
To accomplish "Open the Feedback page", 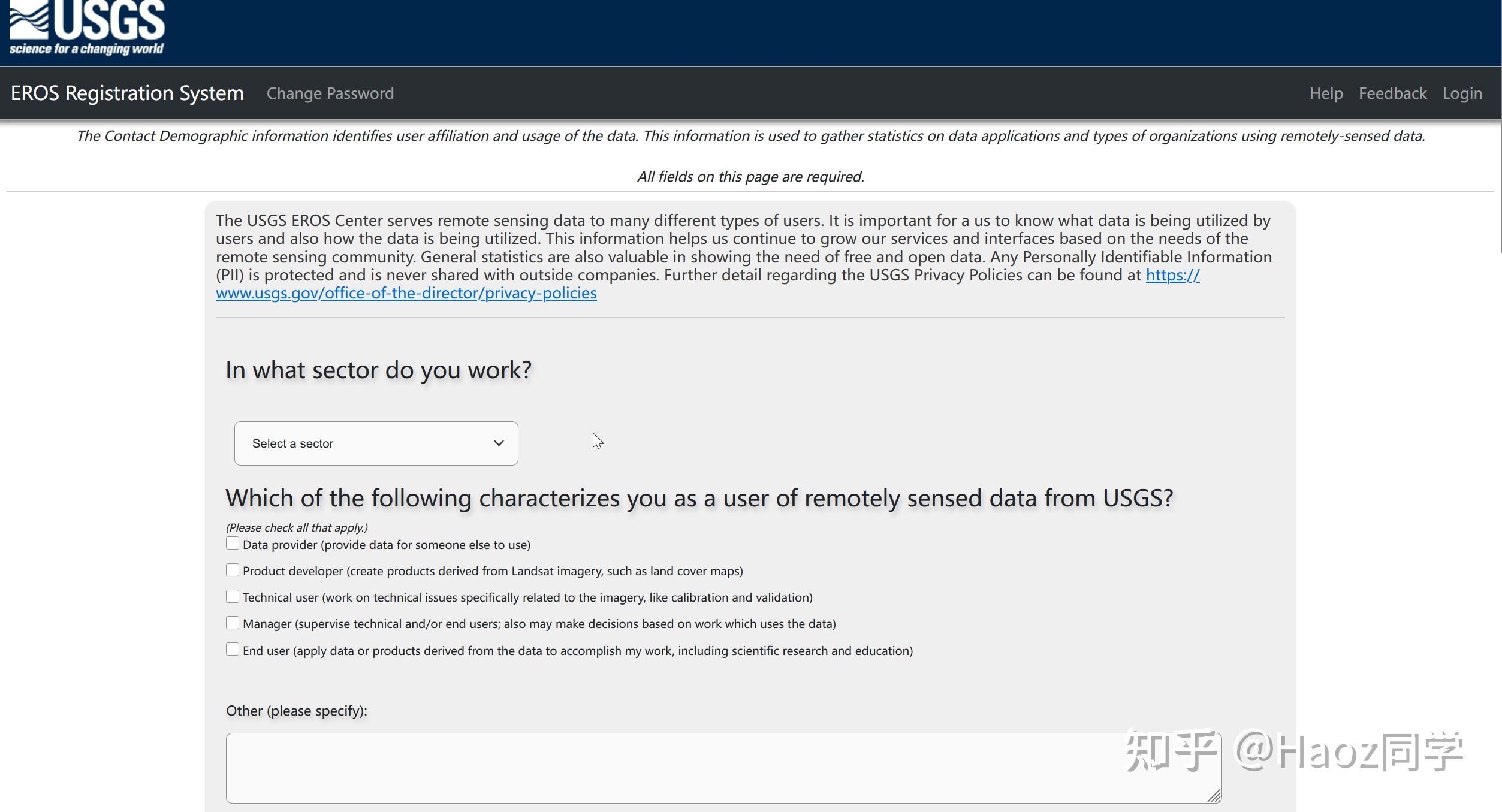I will pyautogui.click(x=1392, y=93).
